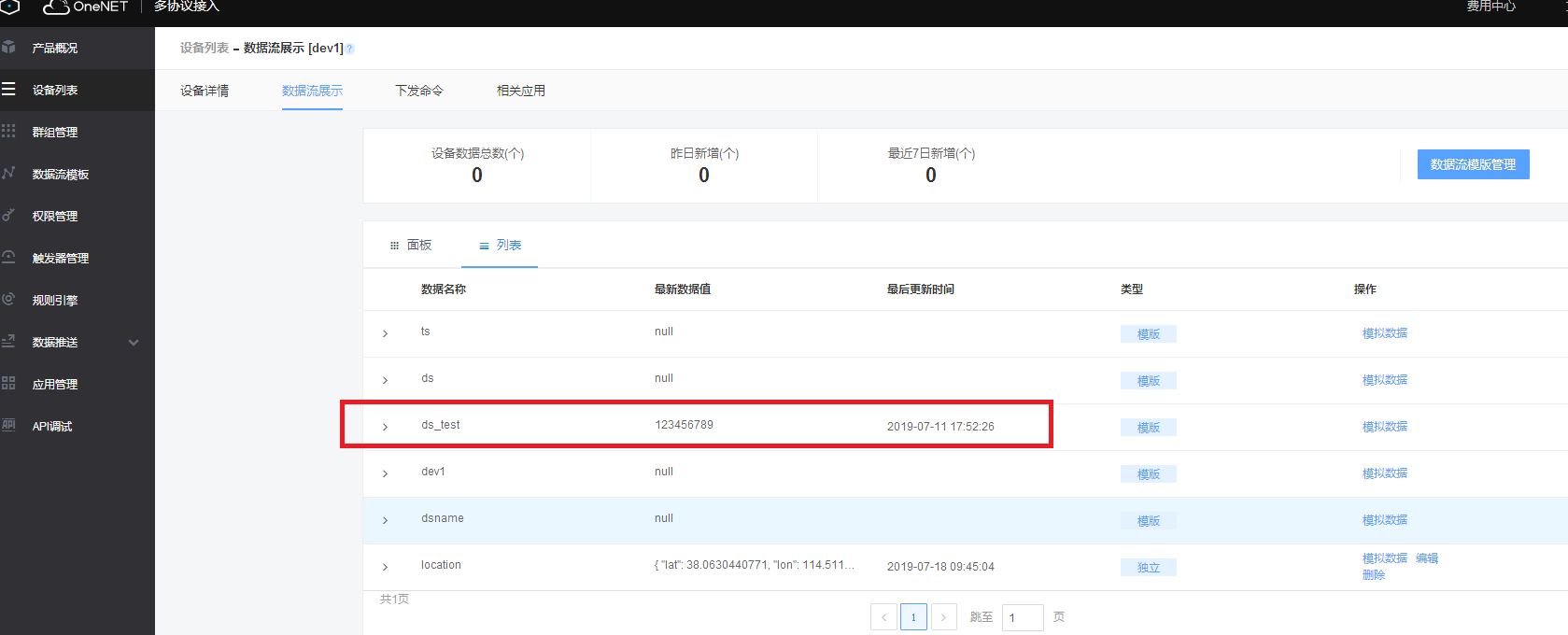Screen dimensions: 1568x635
Task: Select page 1 in pagination
Action: pos(913,617)
